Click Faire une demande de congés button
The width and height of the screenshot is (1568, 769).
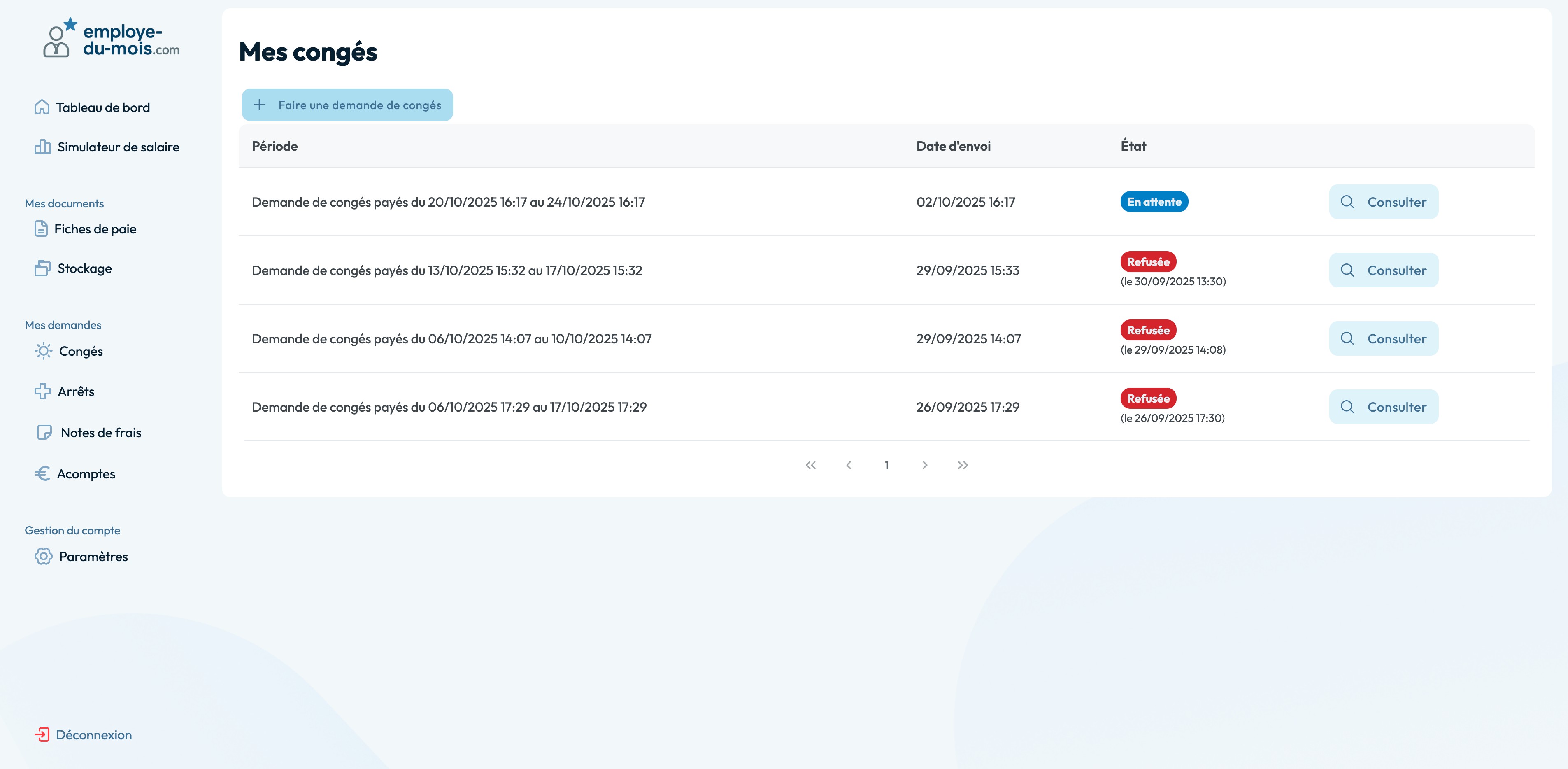pyautogui.click(x=347, y=105)
